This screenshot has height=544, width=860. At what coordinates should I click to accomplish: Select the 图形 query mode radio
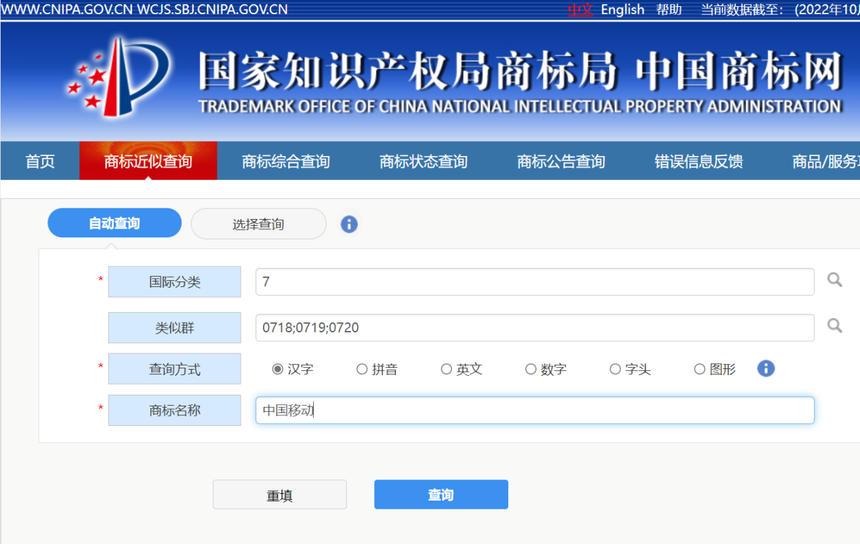699,369
